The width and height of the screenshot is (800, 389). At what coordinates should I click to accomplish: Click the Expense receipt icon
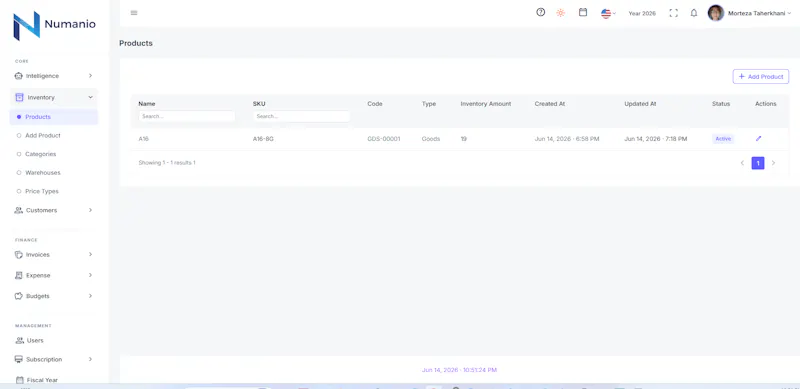coord(19,275)
